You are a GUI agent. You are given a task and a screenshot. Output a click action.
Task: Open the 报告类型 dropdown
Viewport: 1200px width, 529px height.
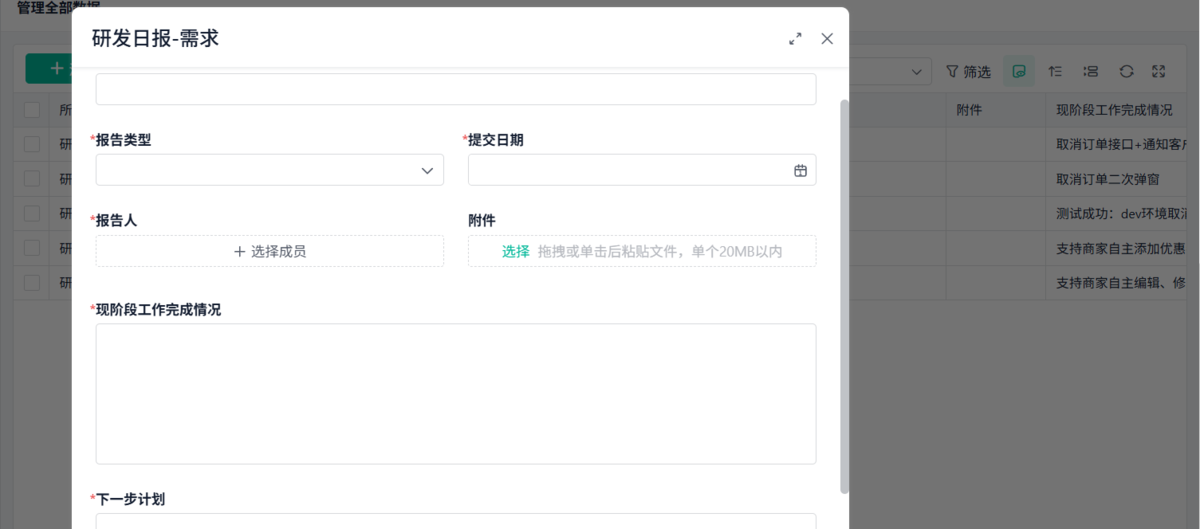click(x=270, y=170)
